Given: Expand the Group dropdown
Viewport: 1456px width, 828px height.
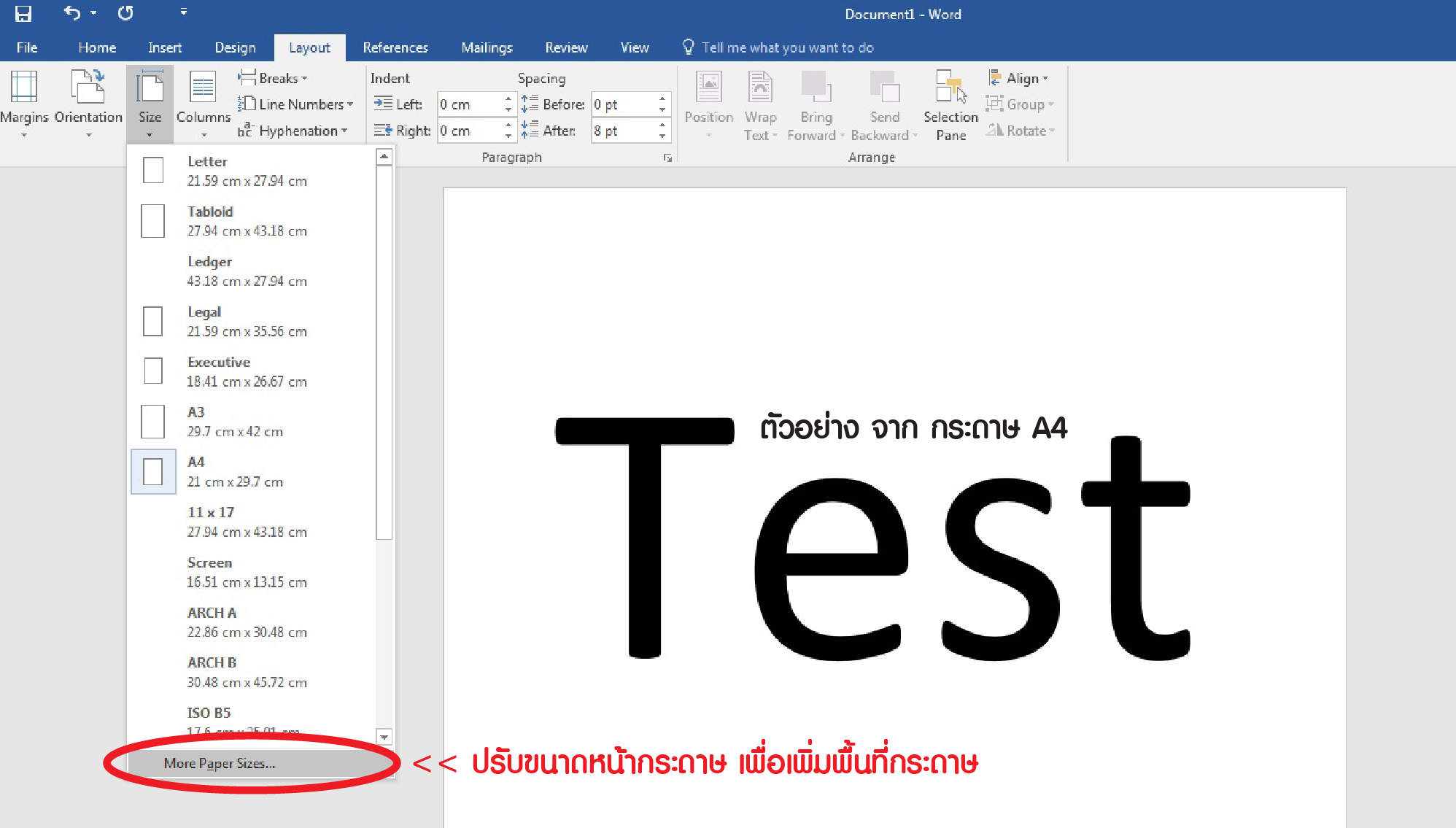Looking at the screenshot, I should pos(1020,104).
